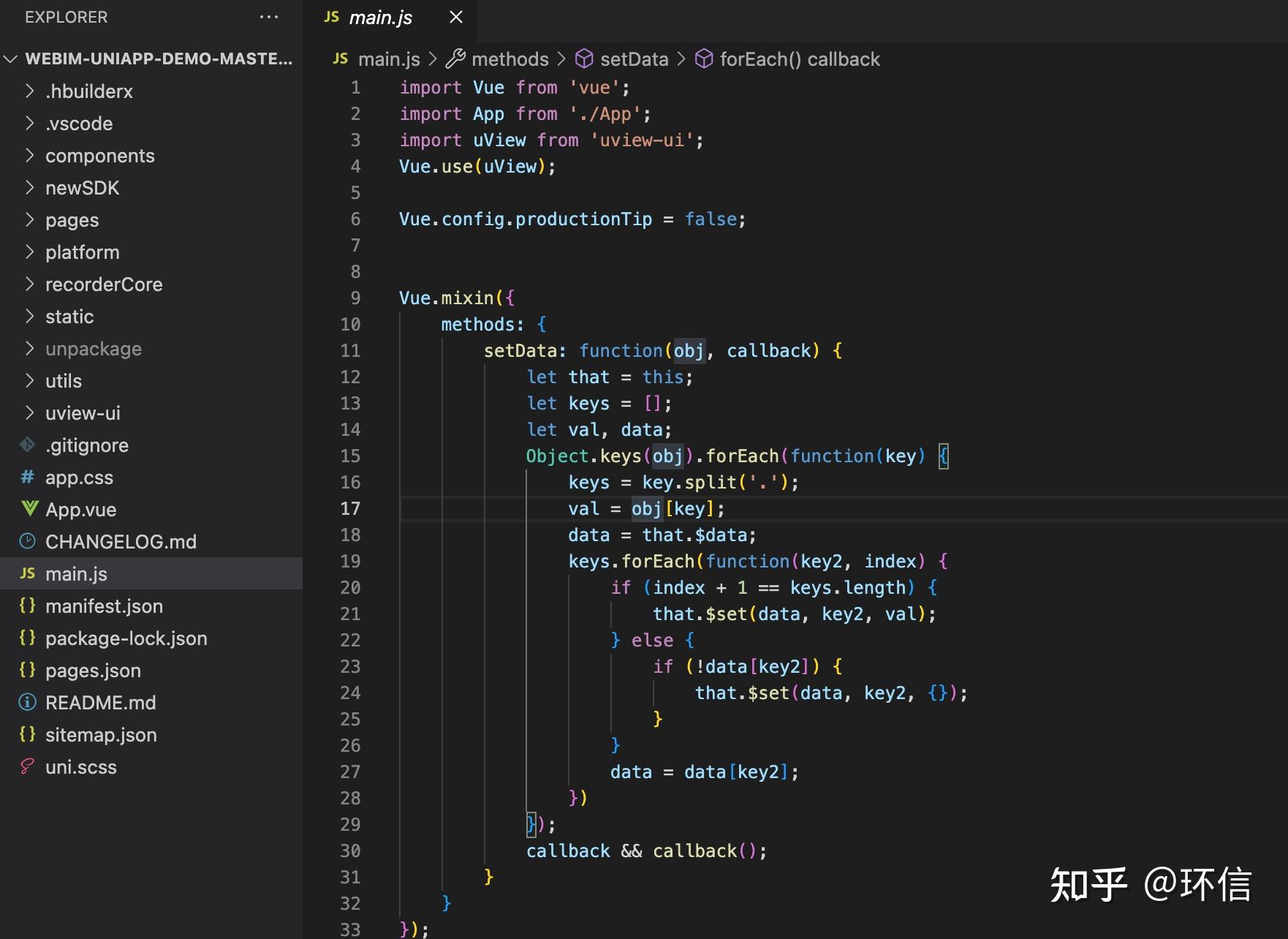Click the clock icon beside CHANGELOG.md
Viewport: 1288px width, 939px height.
(x=28, y=541)
